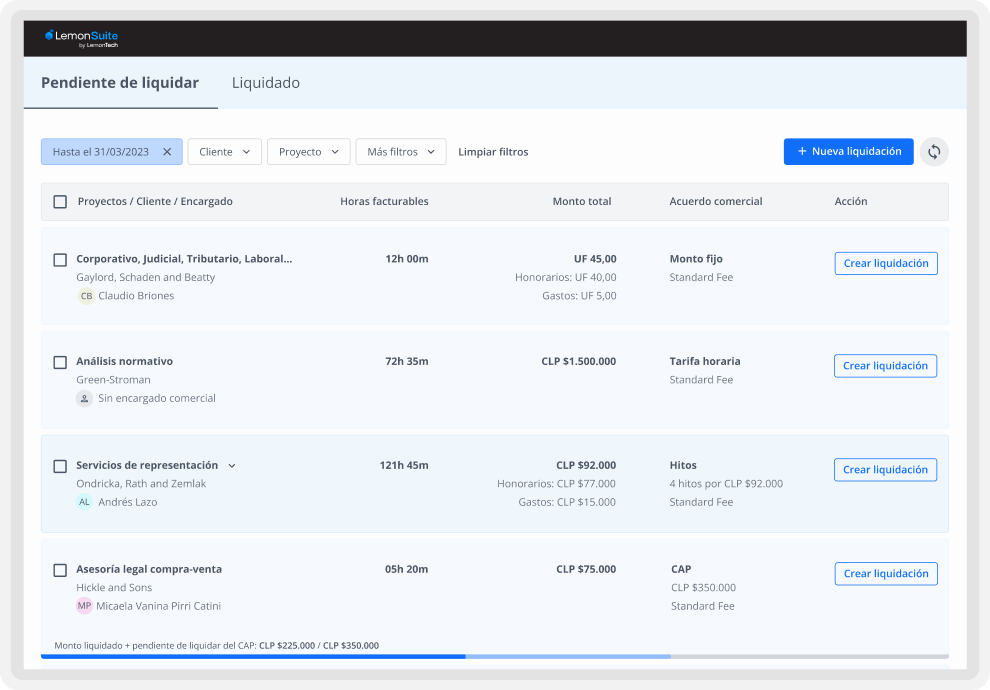
Task: Click the Hitos agreement label
Action: pyautogui.click(x=683, y=465)
